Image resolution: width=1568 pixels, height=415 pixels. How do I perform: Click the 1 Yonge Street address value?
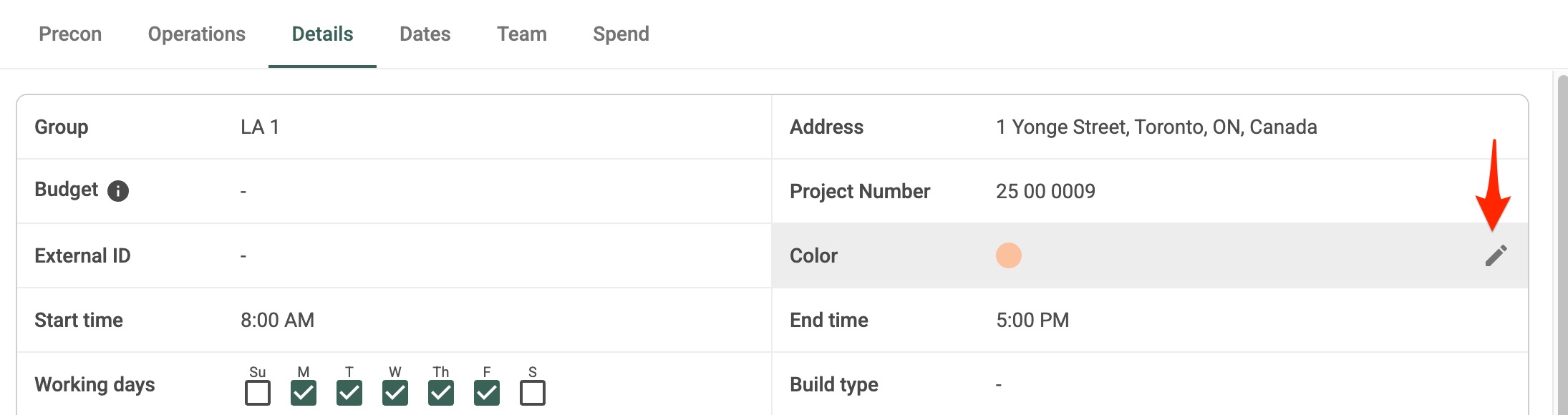(1156, 127)
